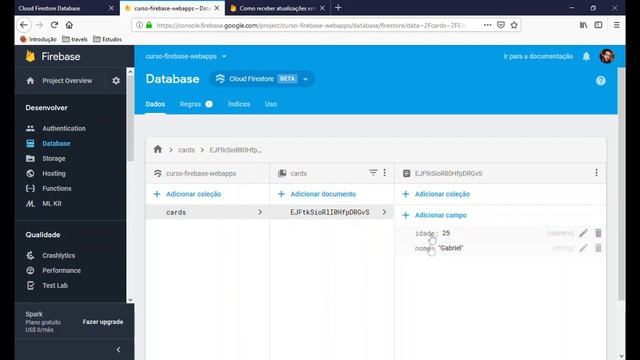Open the help question mark icon
This screenshot has width=640, height=360.
point(600,81)
